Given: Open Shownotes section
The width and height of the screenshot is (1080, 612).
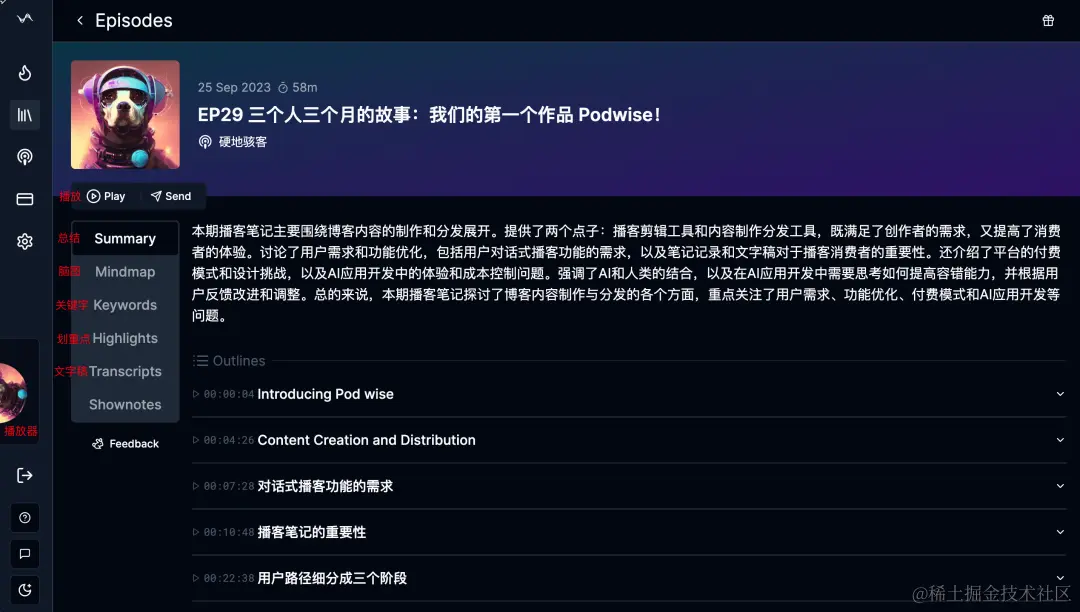Looking at the screenshot, I should [x=125, y=404].
